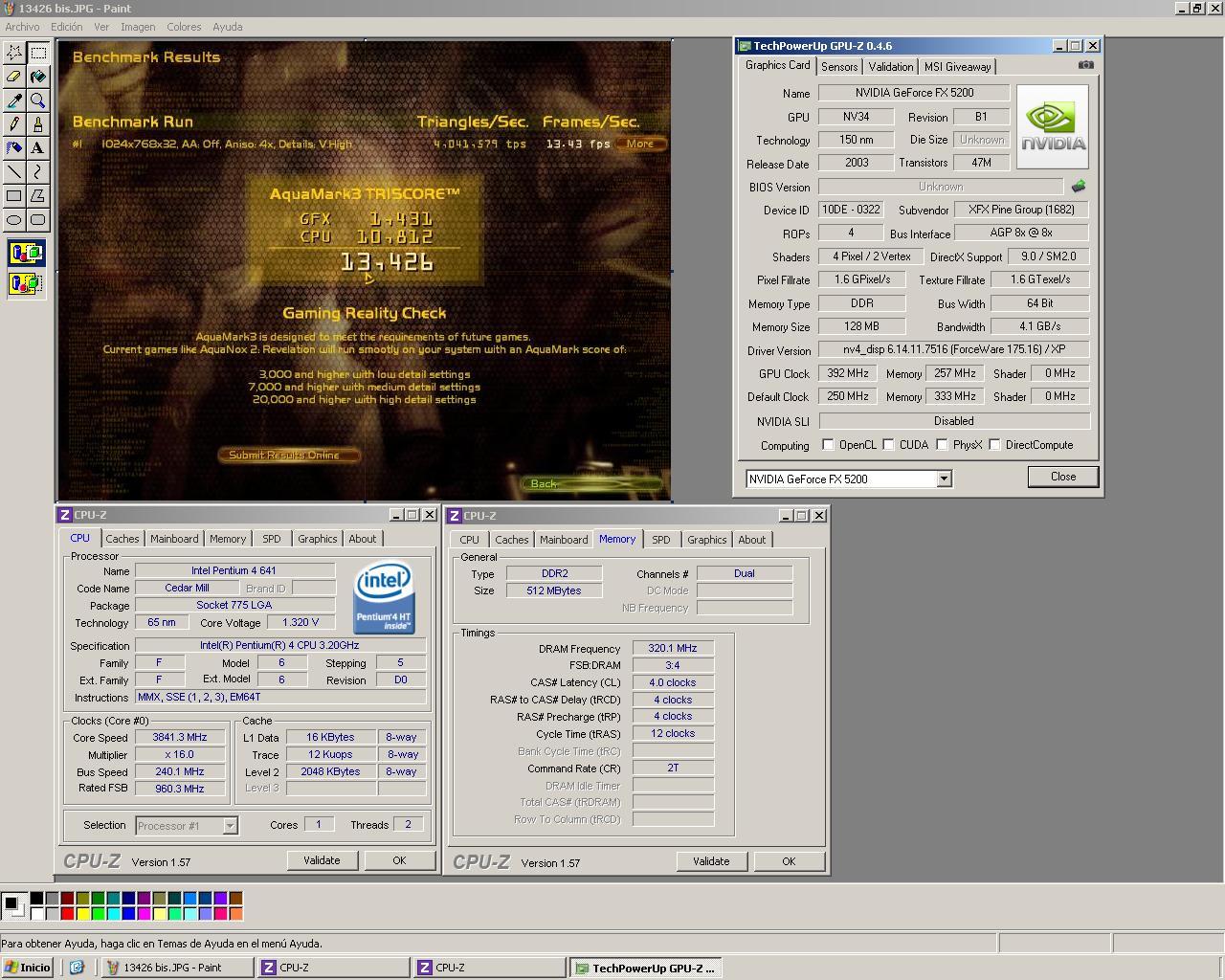This screenshot has height=980, width=1225.
Task: Switch to the TechPowerUp GPU-Z taskbar item
Action: (647, 968)
